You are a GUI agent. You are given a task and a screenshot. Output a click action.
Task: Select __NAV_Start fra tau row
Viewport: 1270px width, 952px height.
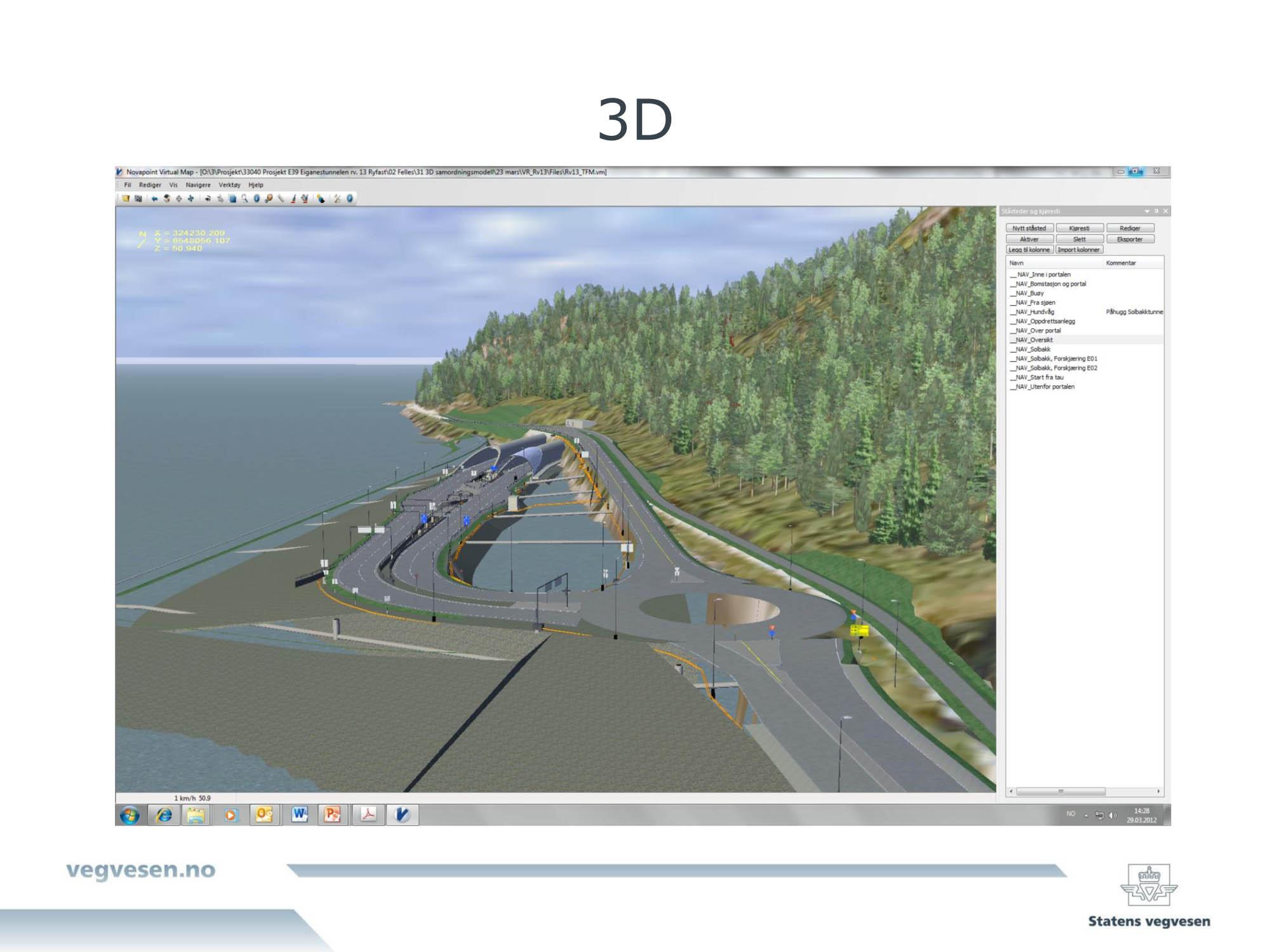click(1086, 377)
